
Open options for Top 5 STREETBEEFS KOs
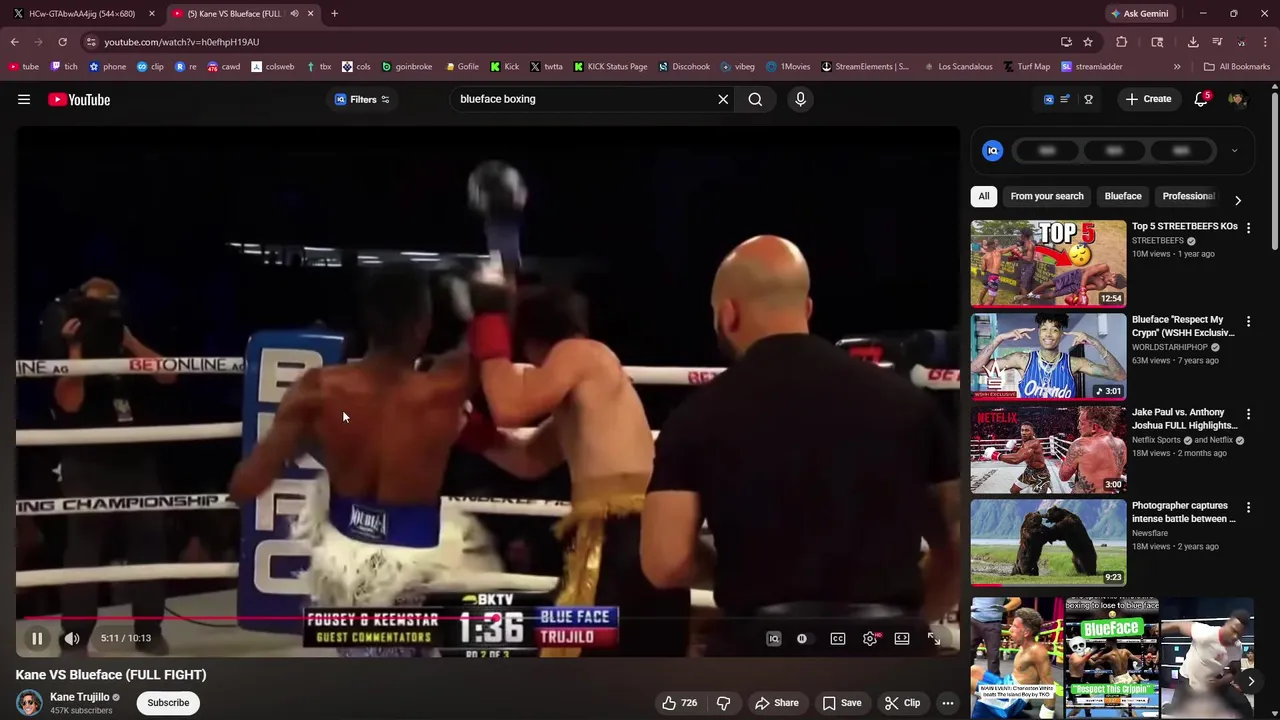pyautogui.click(x=1248, y=228)
